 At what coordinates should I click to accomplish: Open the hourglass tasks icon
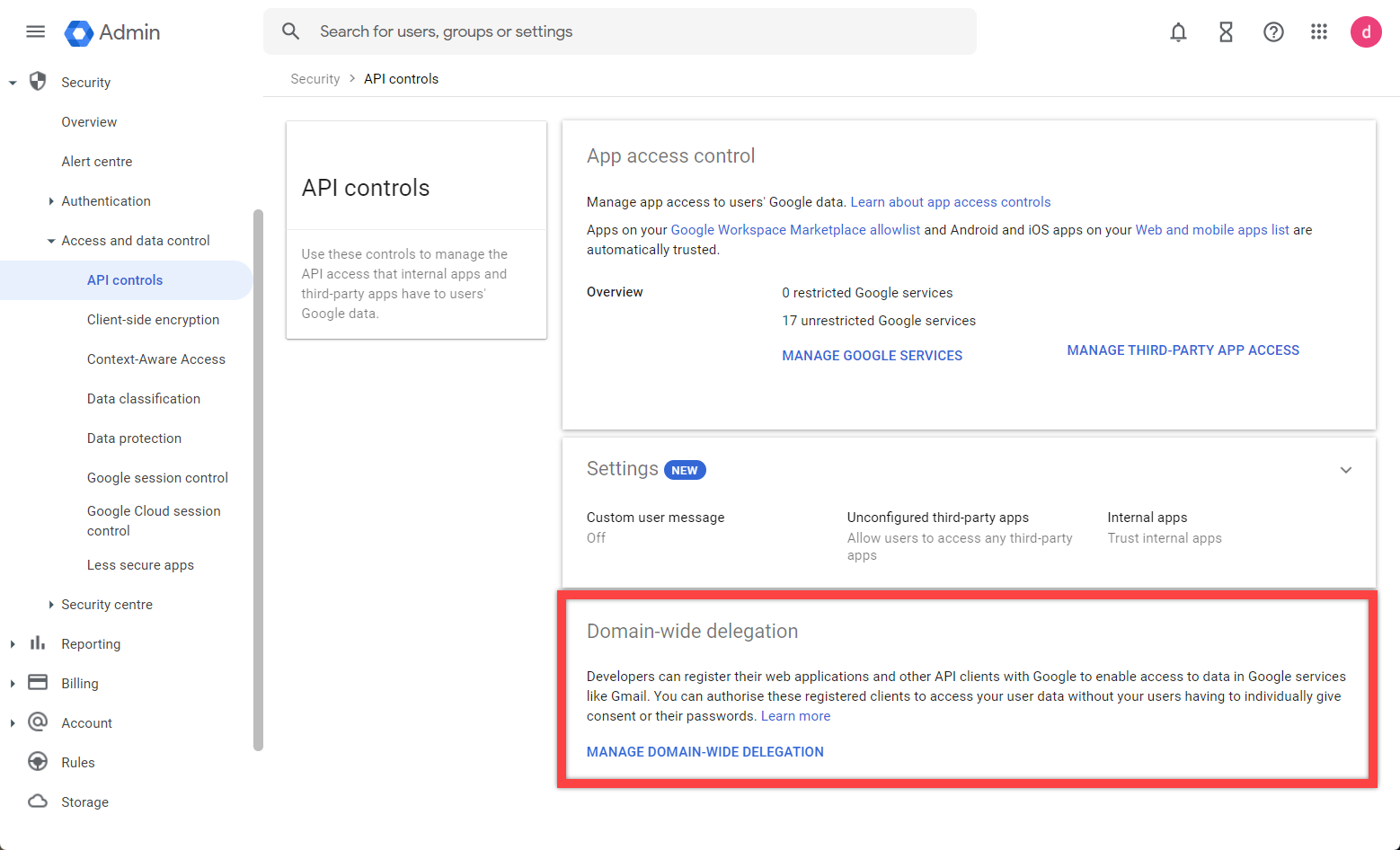point(1226,32)
